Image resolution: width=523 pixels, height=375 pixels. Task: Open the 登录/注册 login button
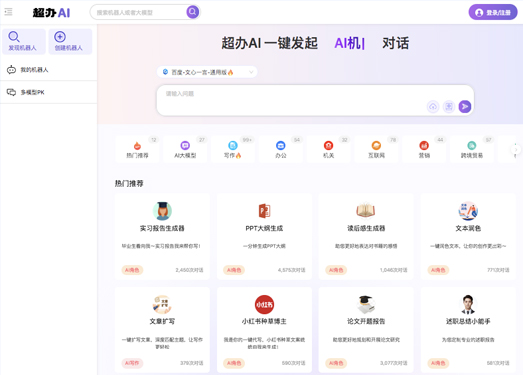(493, 12)
